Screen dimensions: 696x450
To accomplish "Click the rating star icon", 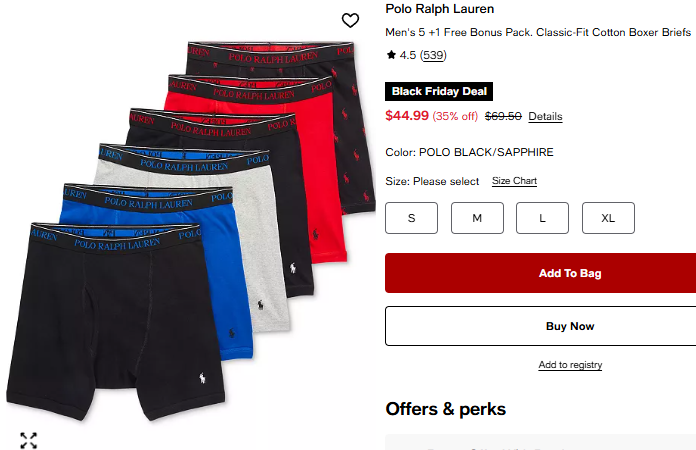I will (x=391, y=55).
